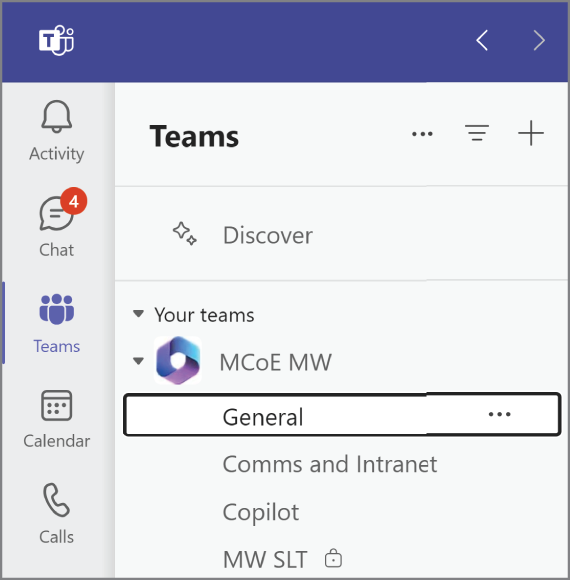
Task: Click the Microsoft Teams logo
Action: 57,40
